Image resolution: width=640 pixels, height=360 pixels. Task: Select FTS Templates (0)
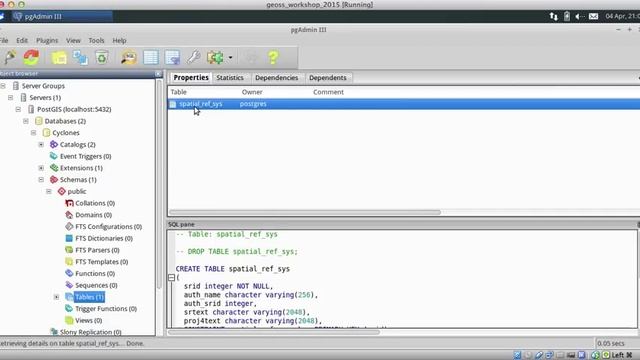pos(102,262)
